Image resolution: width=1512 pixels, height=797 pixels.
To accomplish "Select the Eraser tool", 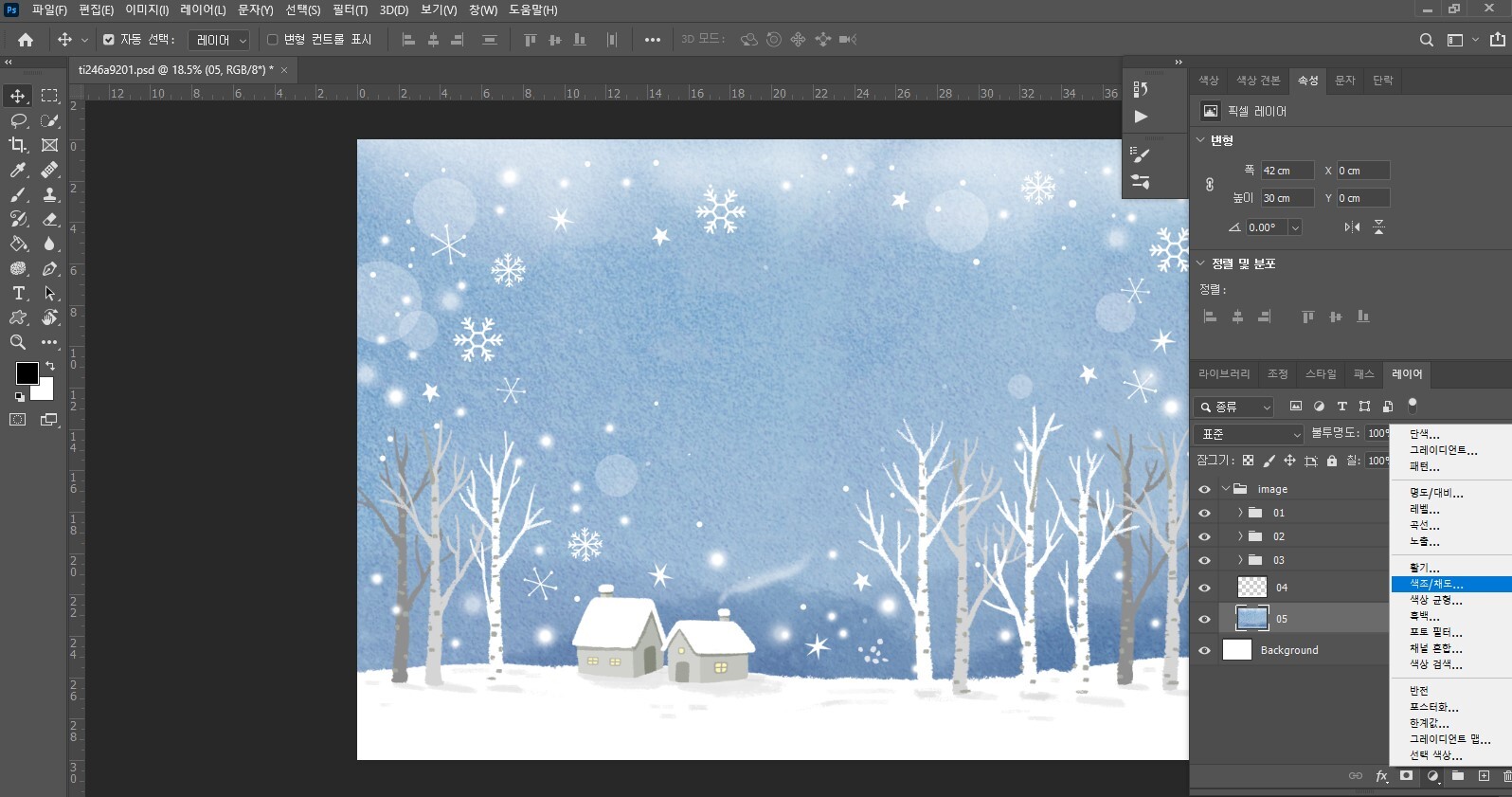I will [x=50, y=219].
